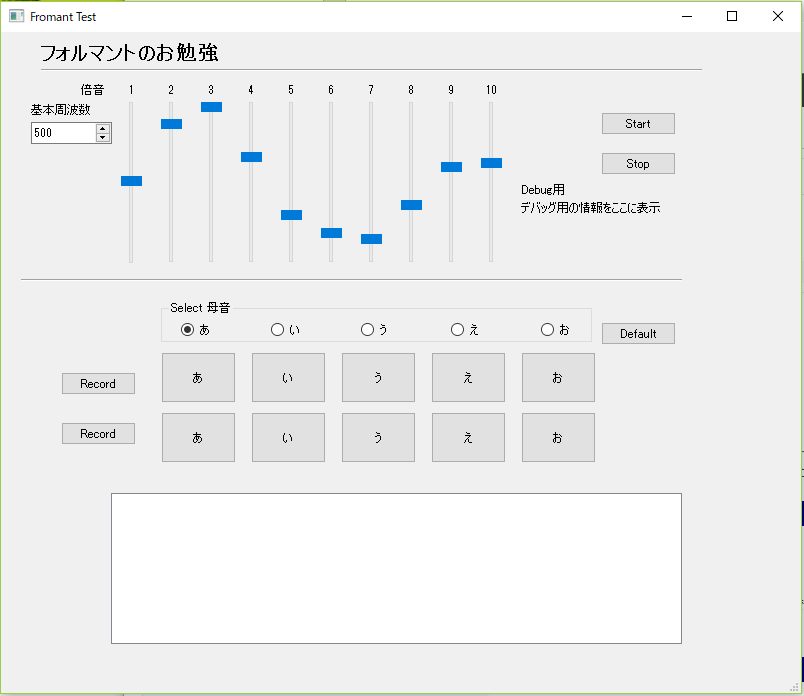The height and width of the screenshot is (696, 804).
Task: Click the え button in lower row
Action: click(x=468, y=438)
